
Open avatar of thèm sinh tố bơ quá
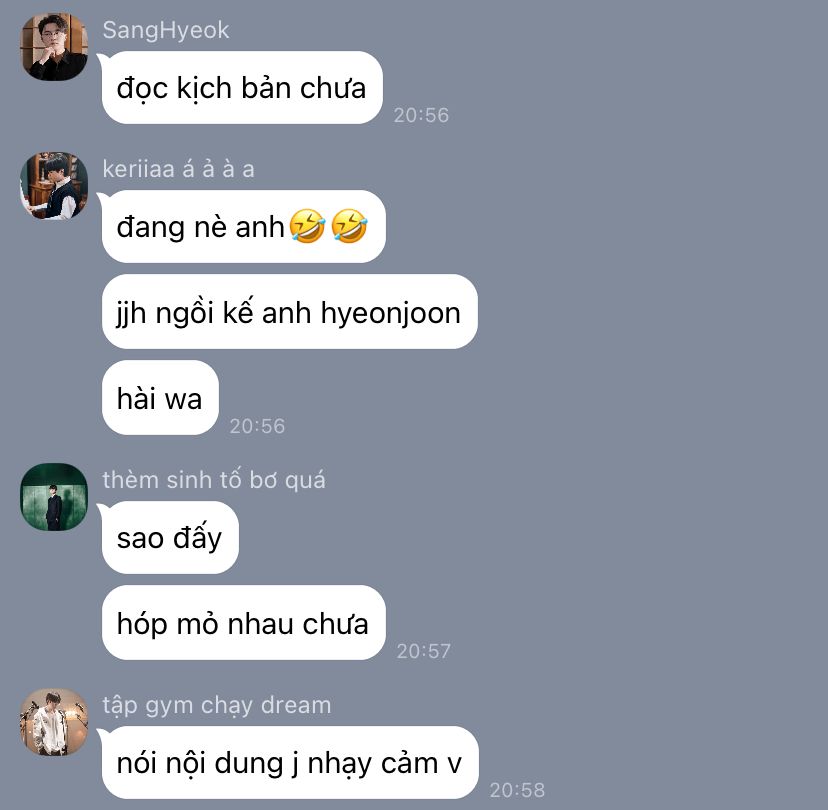point(54,497)
